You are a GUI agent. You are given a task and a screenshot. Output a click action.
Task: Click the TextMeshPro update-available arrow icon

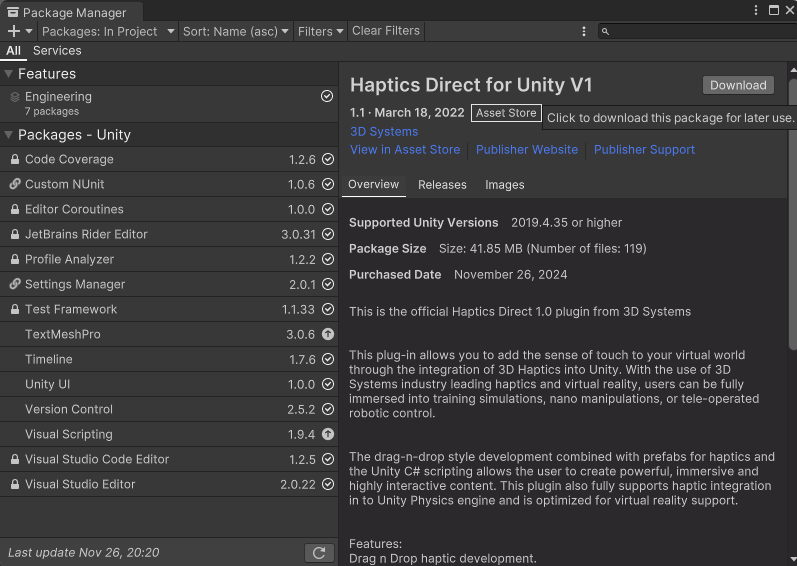click(328, 334)
